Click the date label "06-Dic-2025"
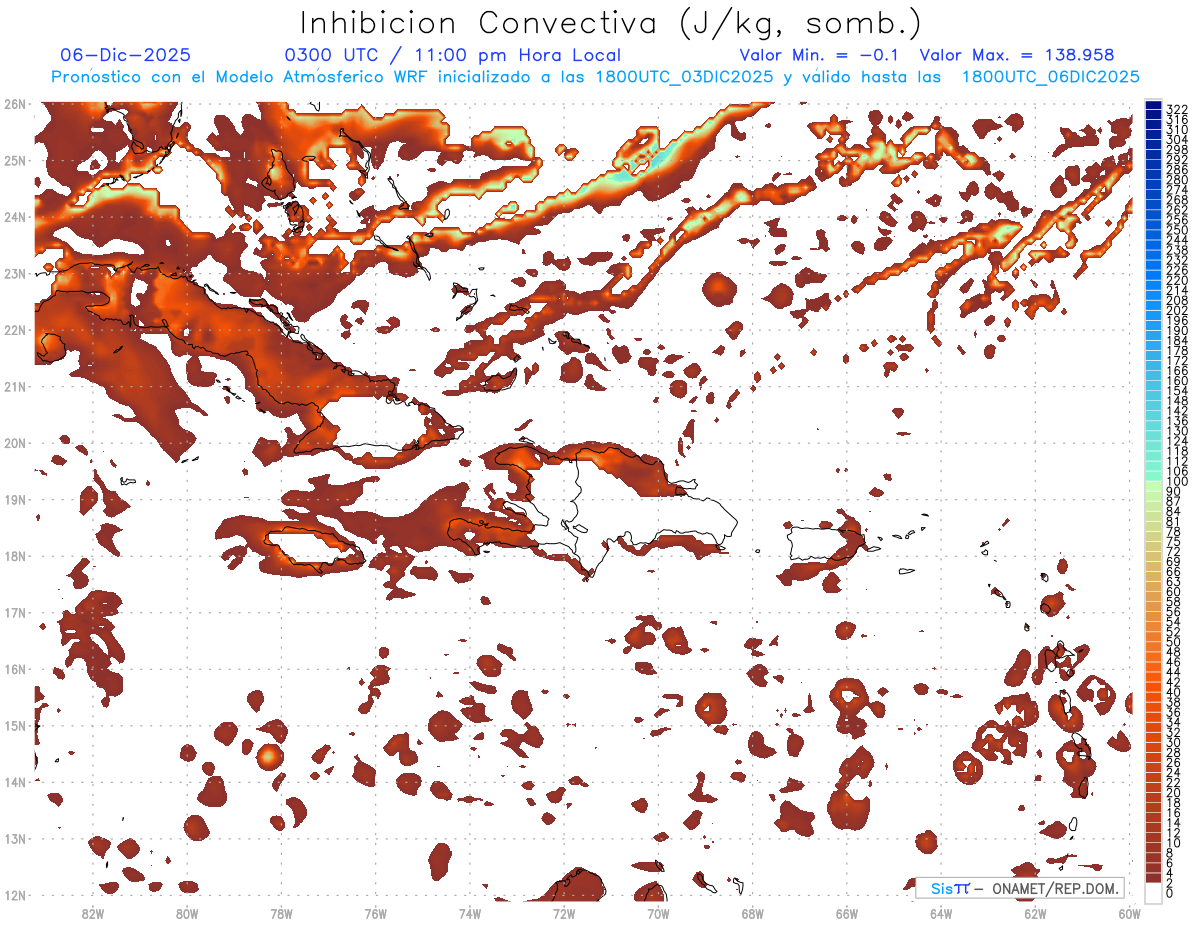1200x927 pixels. pos(125,55)
